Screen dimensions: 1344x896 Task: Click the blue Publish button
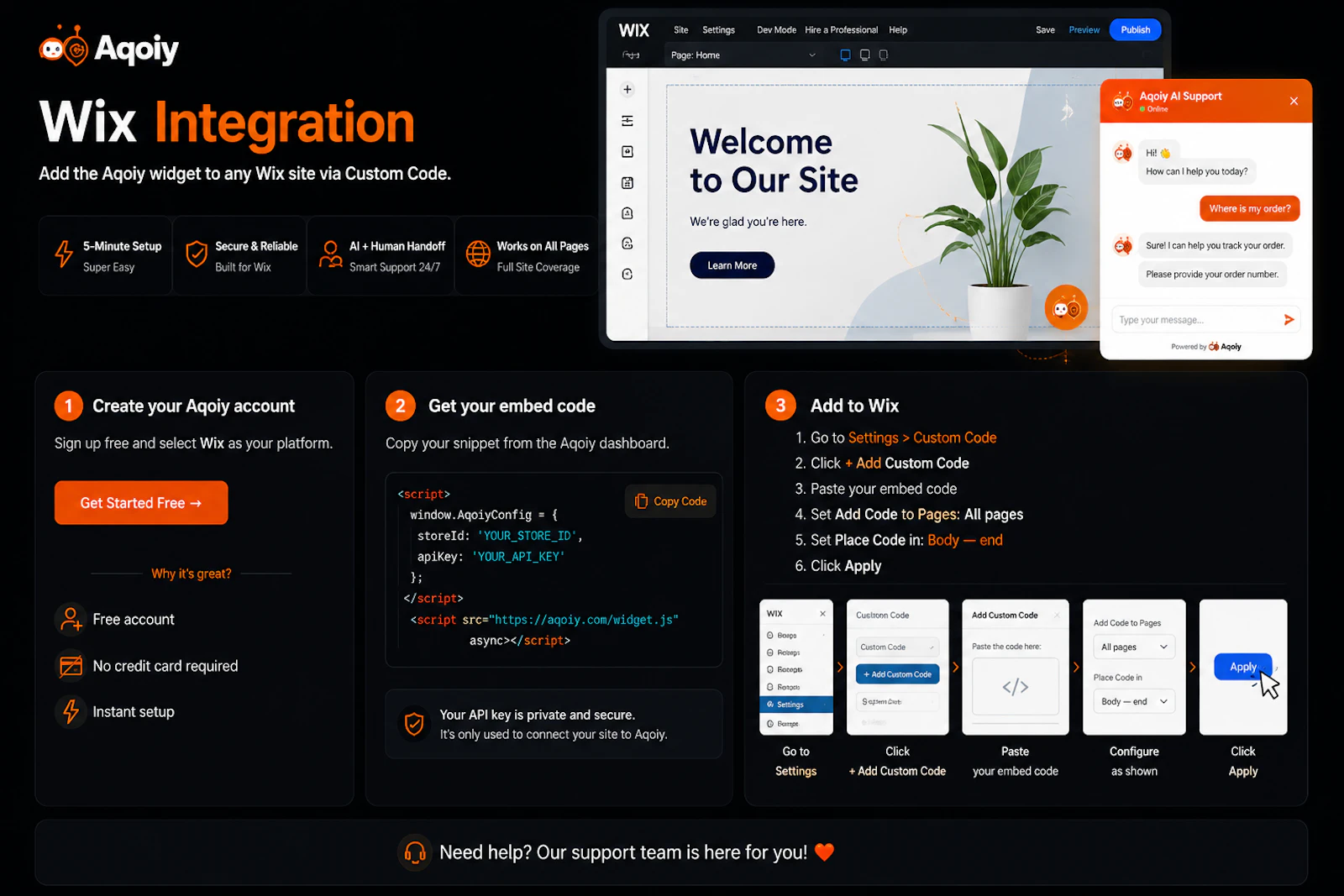click(1135, 30)
